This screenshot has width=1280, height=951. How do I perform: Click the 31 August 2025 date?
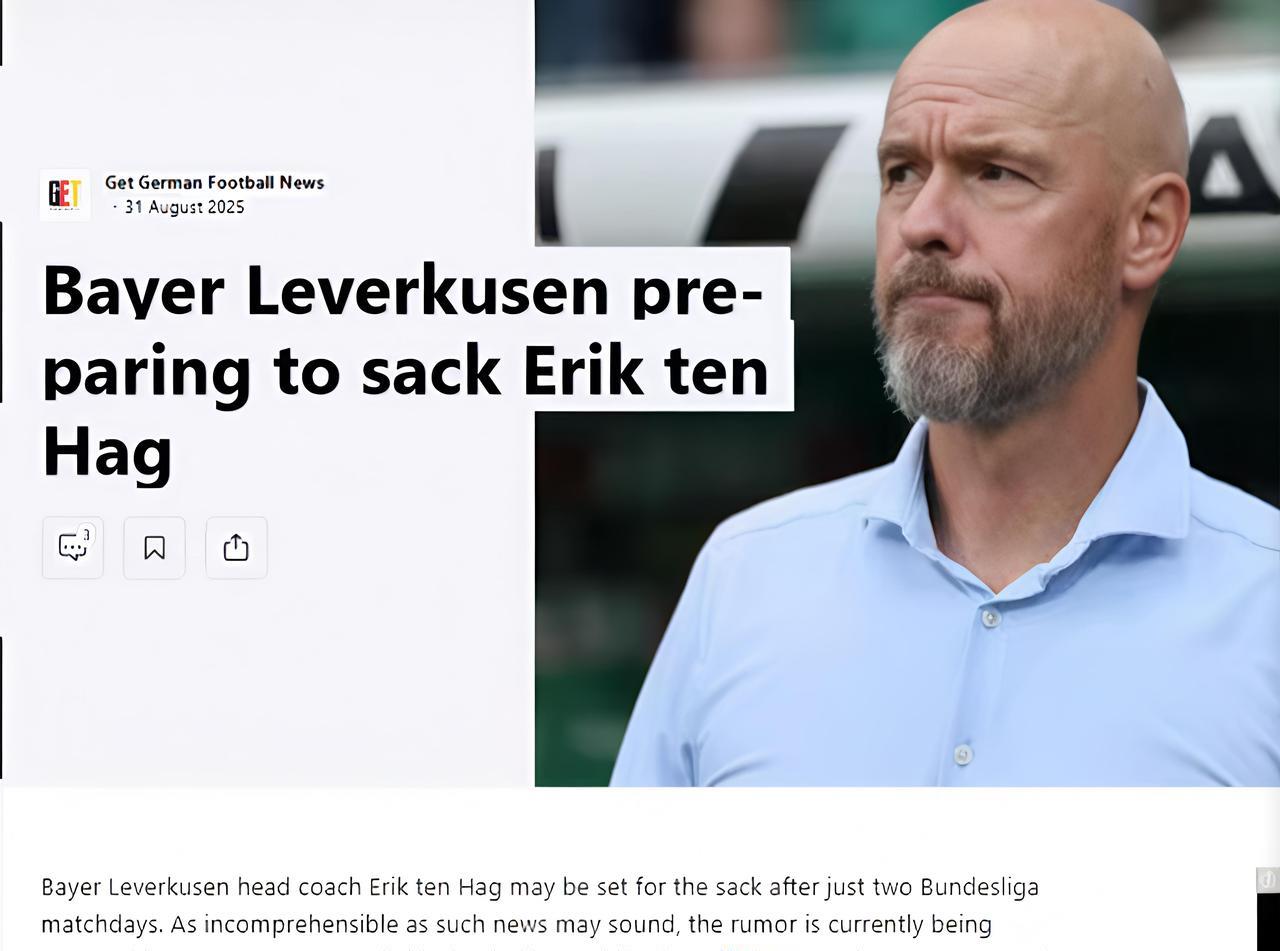click(x=184, y=207)
